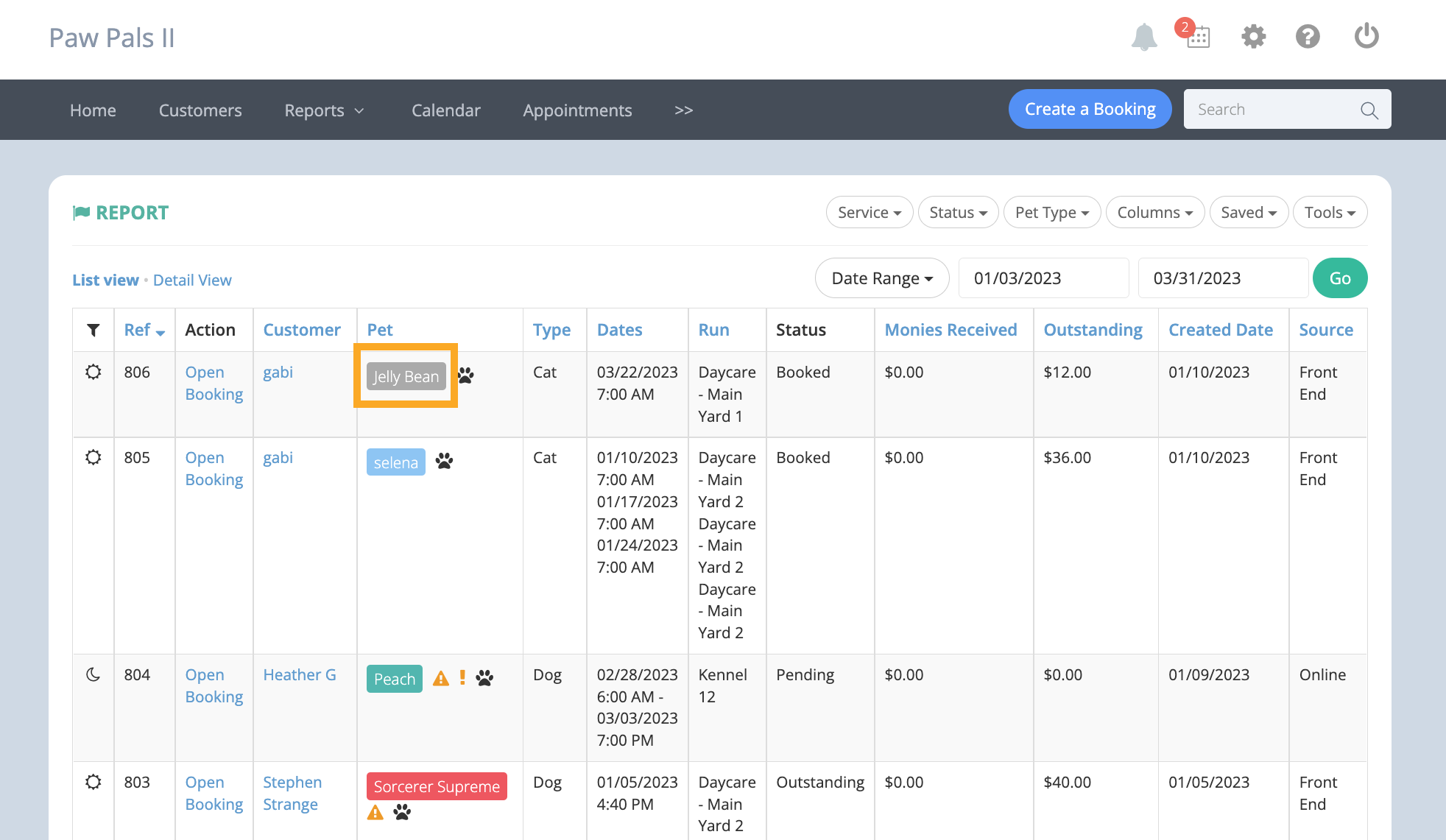Screen dimensions: 1446x840
Task: Sort by Monies Received column header
Action: click(x=951, y=330)
